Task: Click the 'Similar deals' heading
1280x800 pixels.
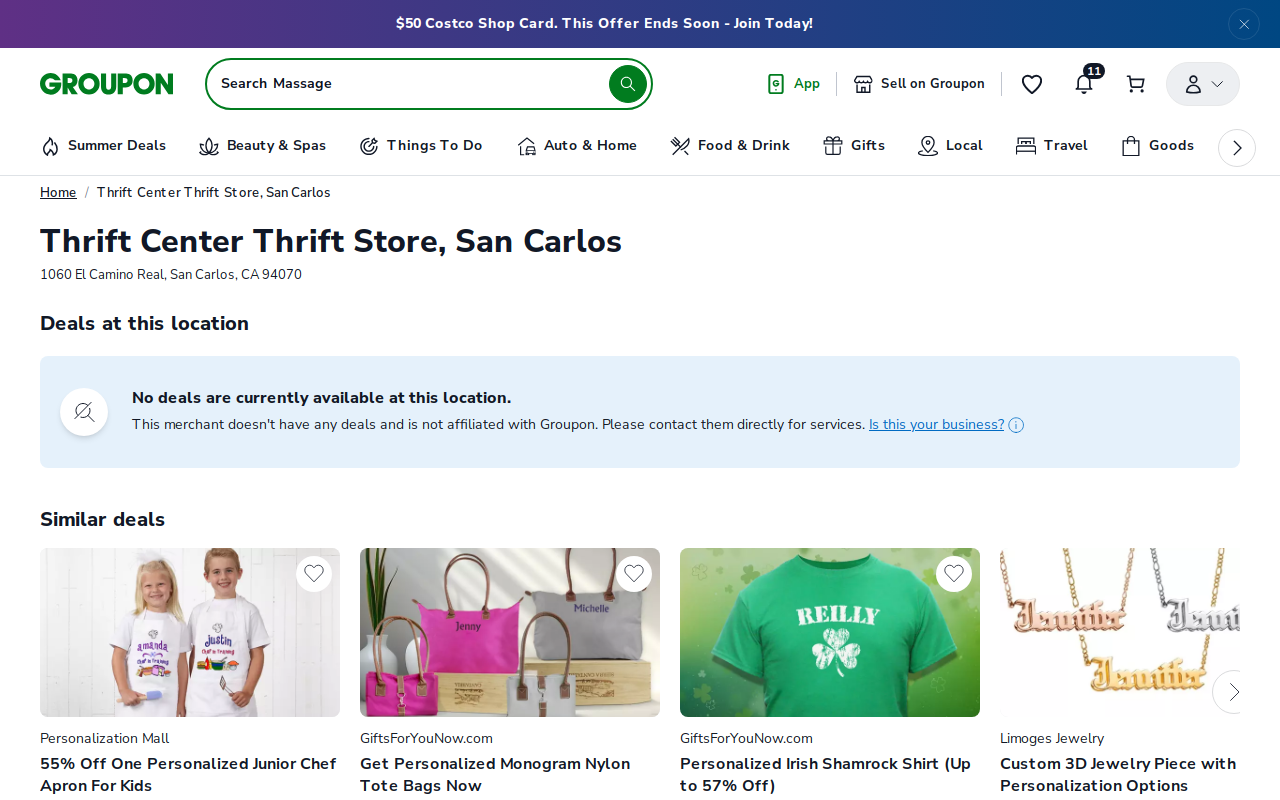Action: [x=102, y=519]
